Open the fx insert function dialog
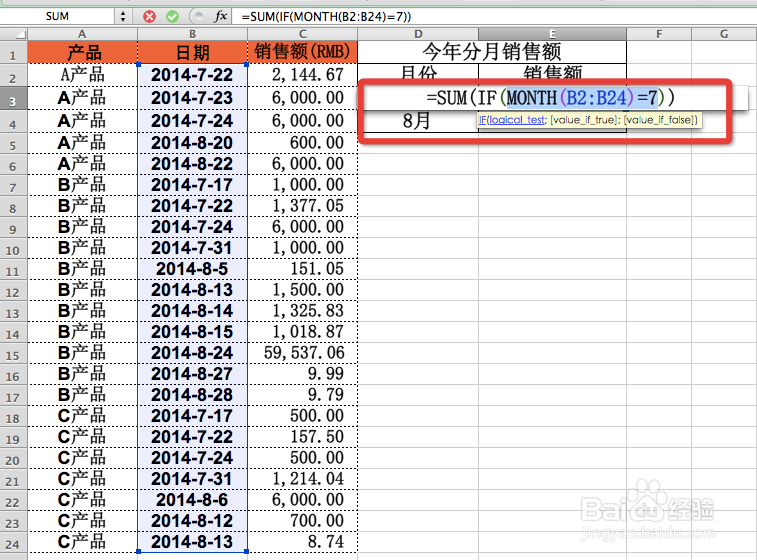Viewport: 757px width, 560px height. point(221,16)
